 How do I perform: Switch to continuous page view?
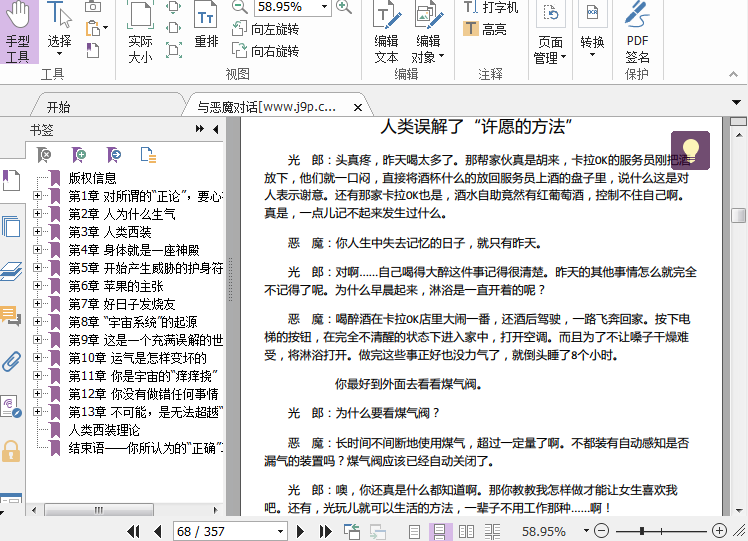[439, 531]
